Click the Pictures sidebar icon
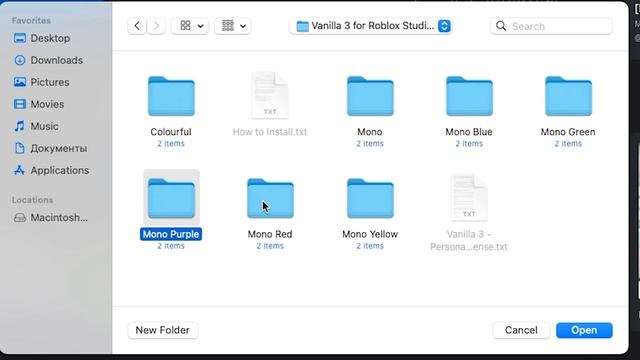Screen dimensions: 640x360 coord(20,82)
